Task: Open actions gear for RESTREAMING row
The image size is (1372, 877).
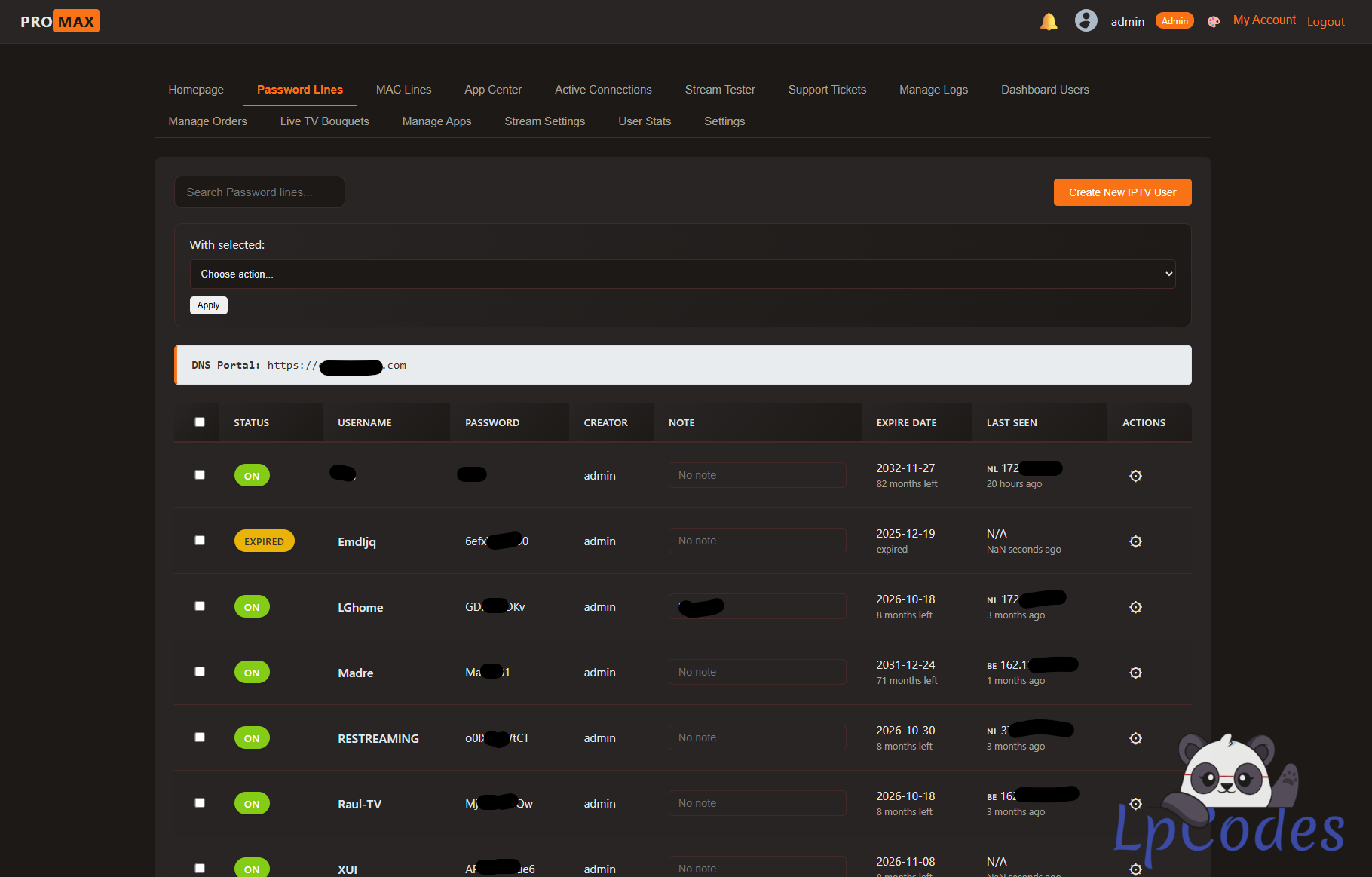Action: pos(1135,738)
